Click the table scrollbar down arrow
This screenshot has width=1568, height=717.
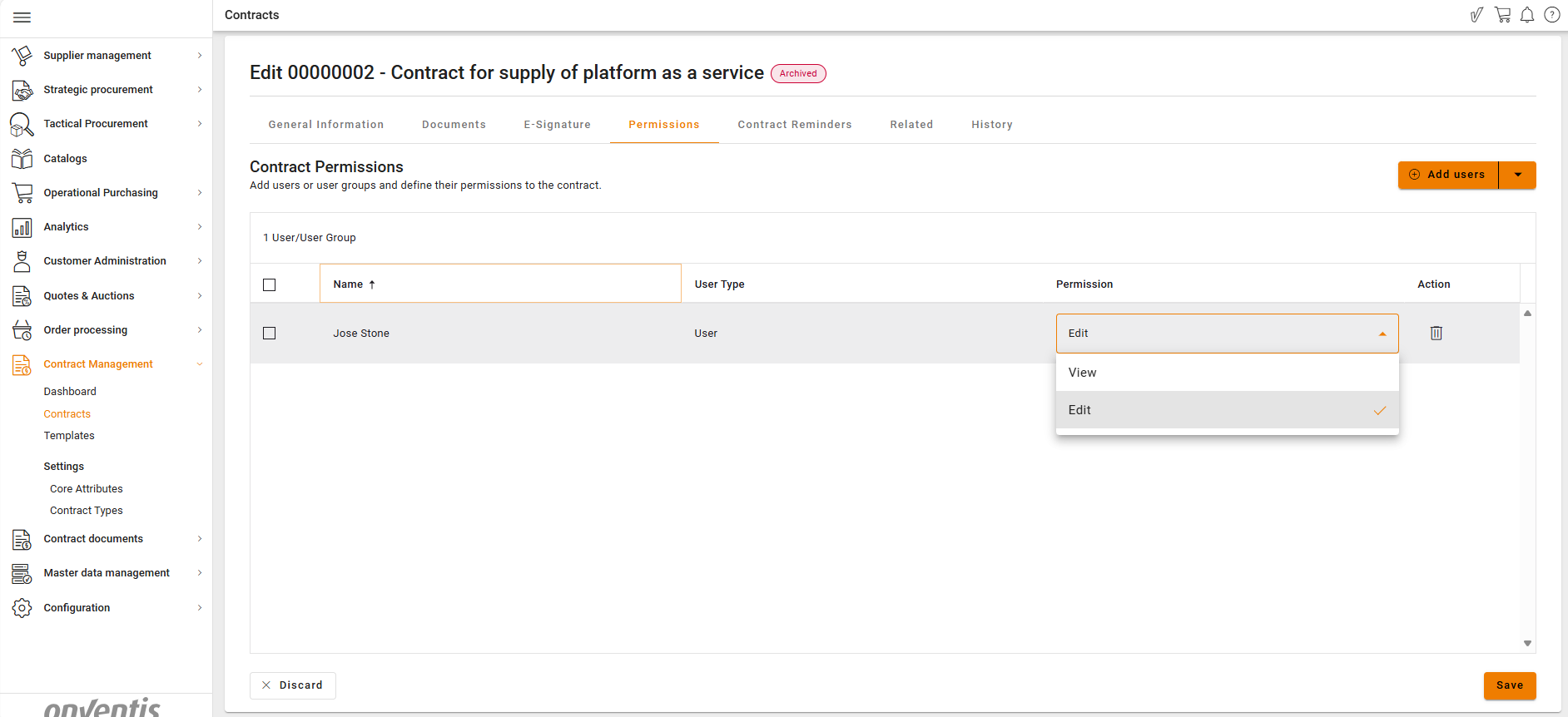[1527, 643]
